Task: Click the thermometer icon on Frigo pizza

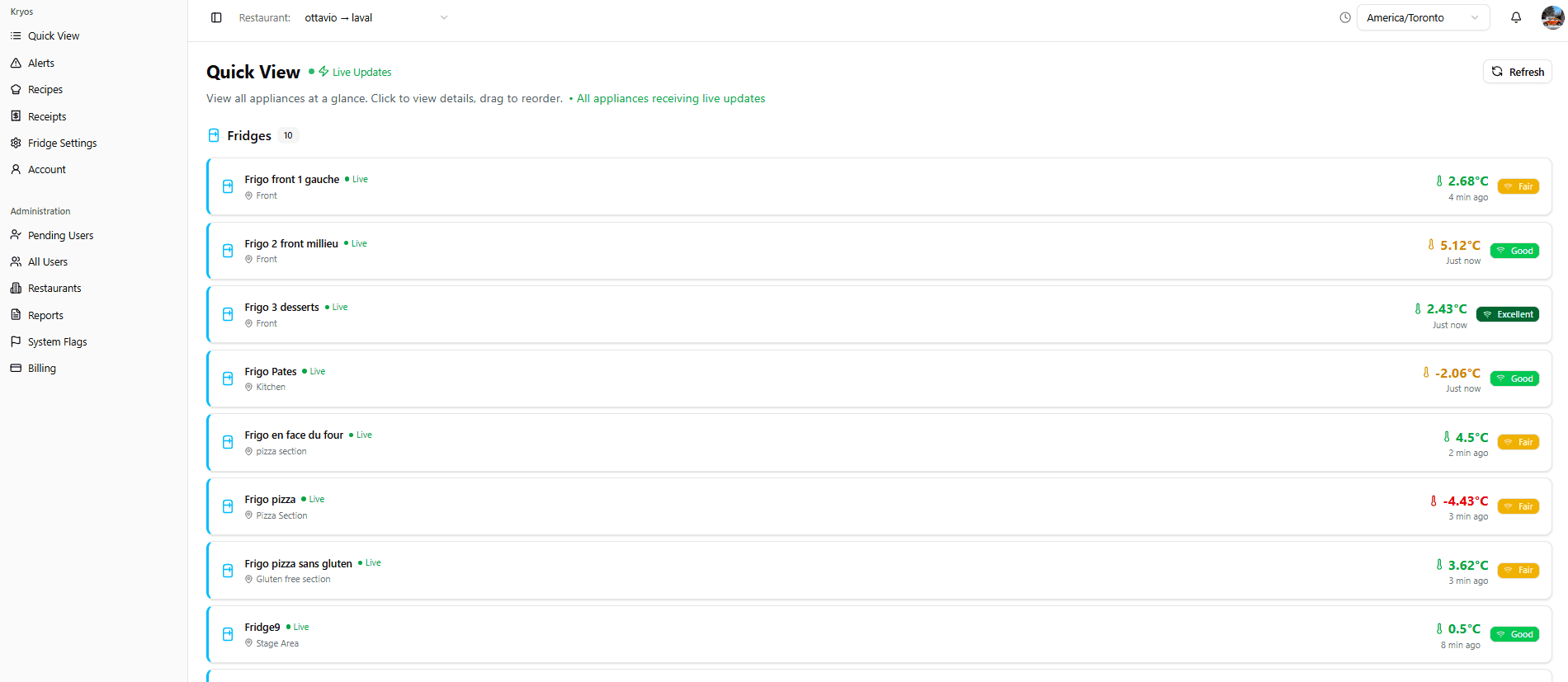Action: (1433, 501)
